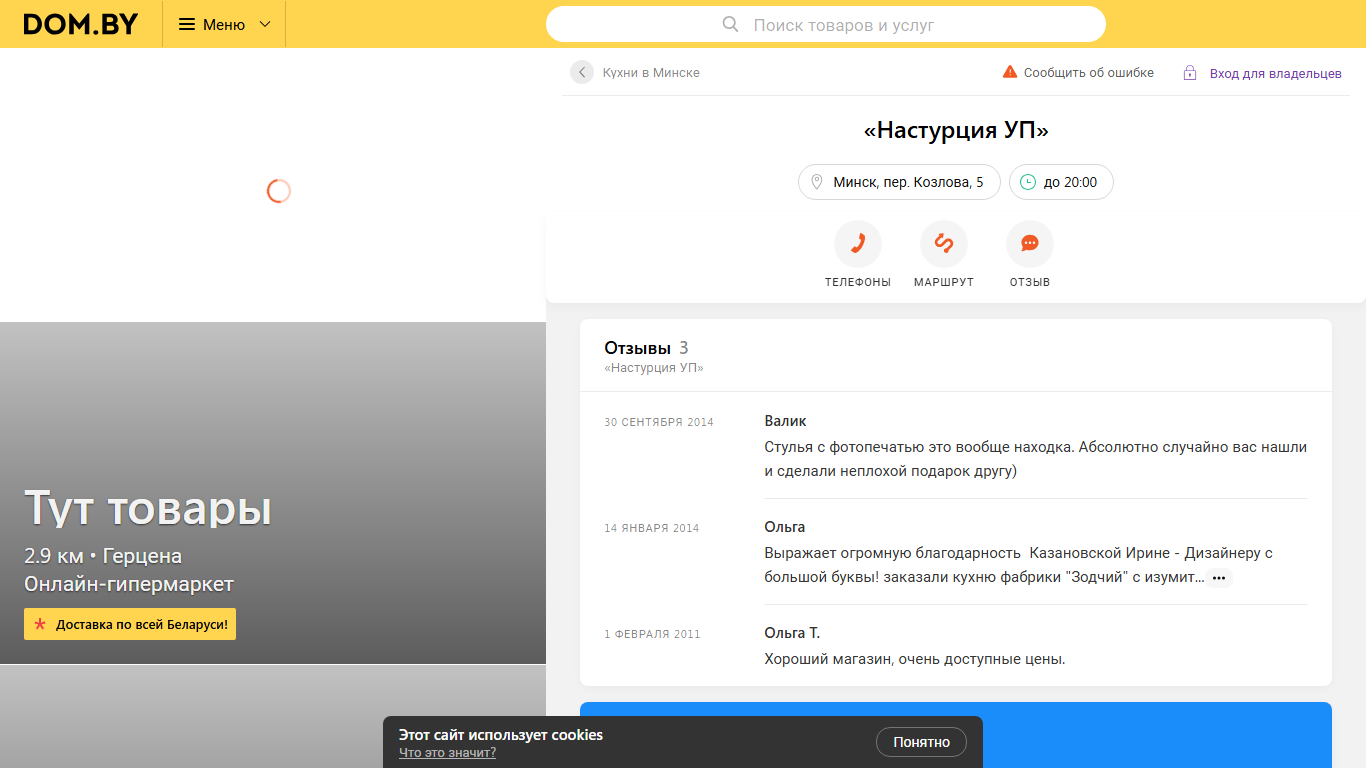The image size is (1366, 768).
Task: Select the ОТЗЫВ label under bubble
Action: coord(1030,283)
